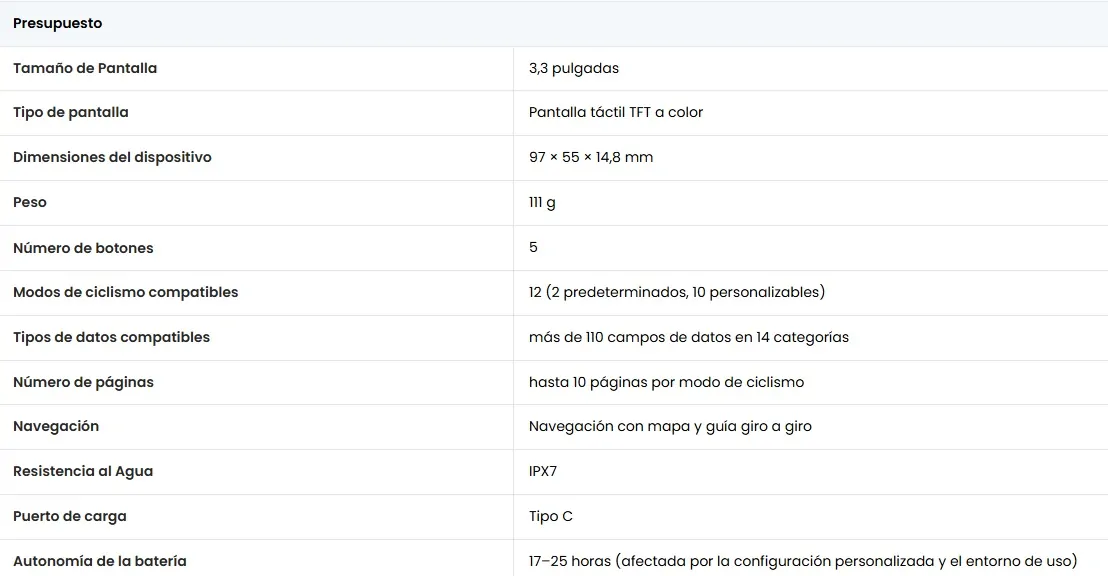This screenshot has height=576, width=1108.
Task: Select the Autonomía de la batería label
Action: pyautogui.click(x=100, y=561)
